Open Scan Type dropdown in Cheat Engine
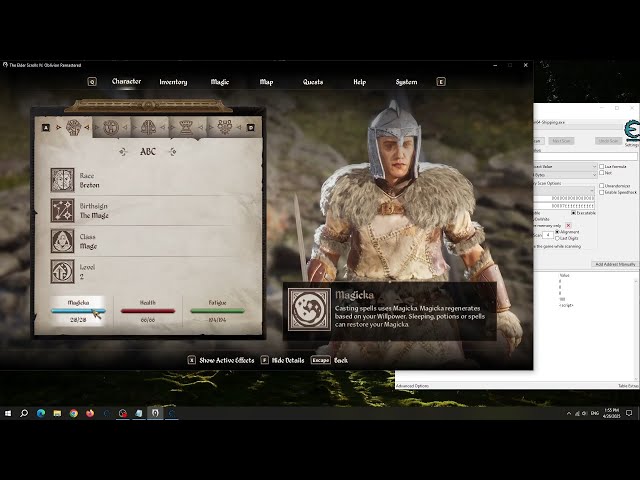 pos(565,167)
